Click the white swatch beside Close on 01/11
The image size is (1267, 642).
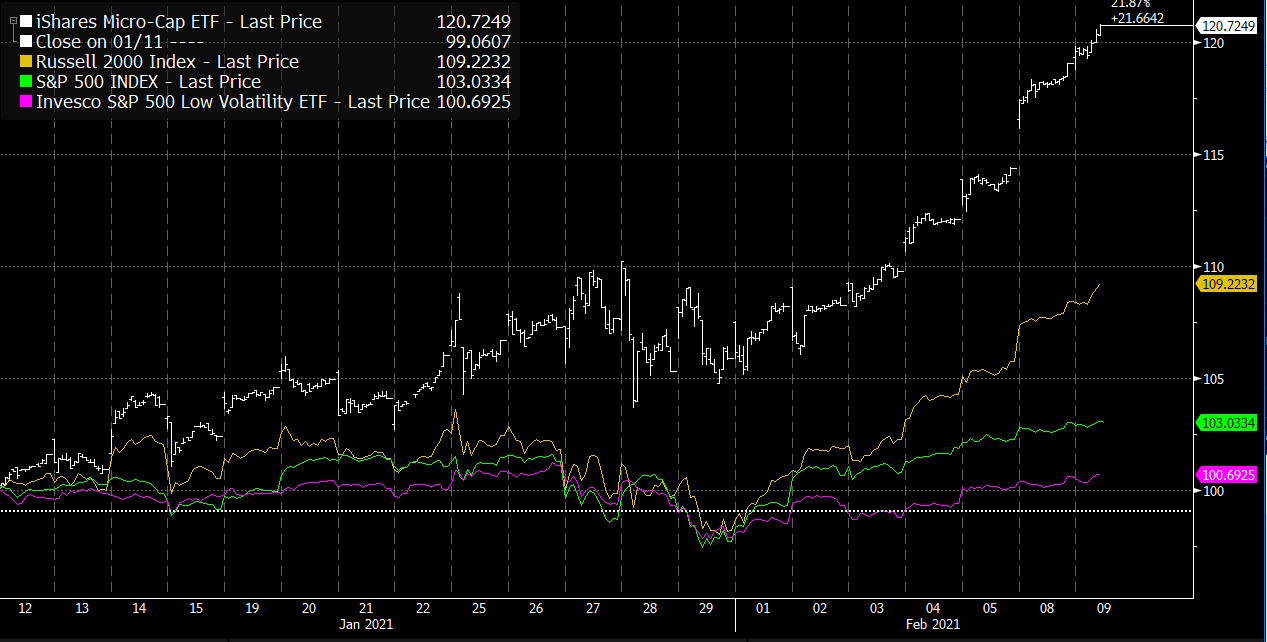(x=26, y=41)
